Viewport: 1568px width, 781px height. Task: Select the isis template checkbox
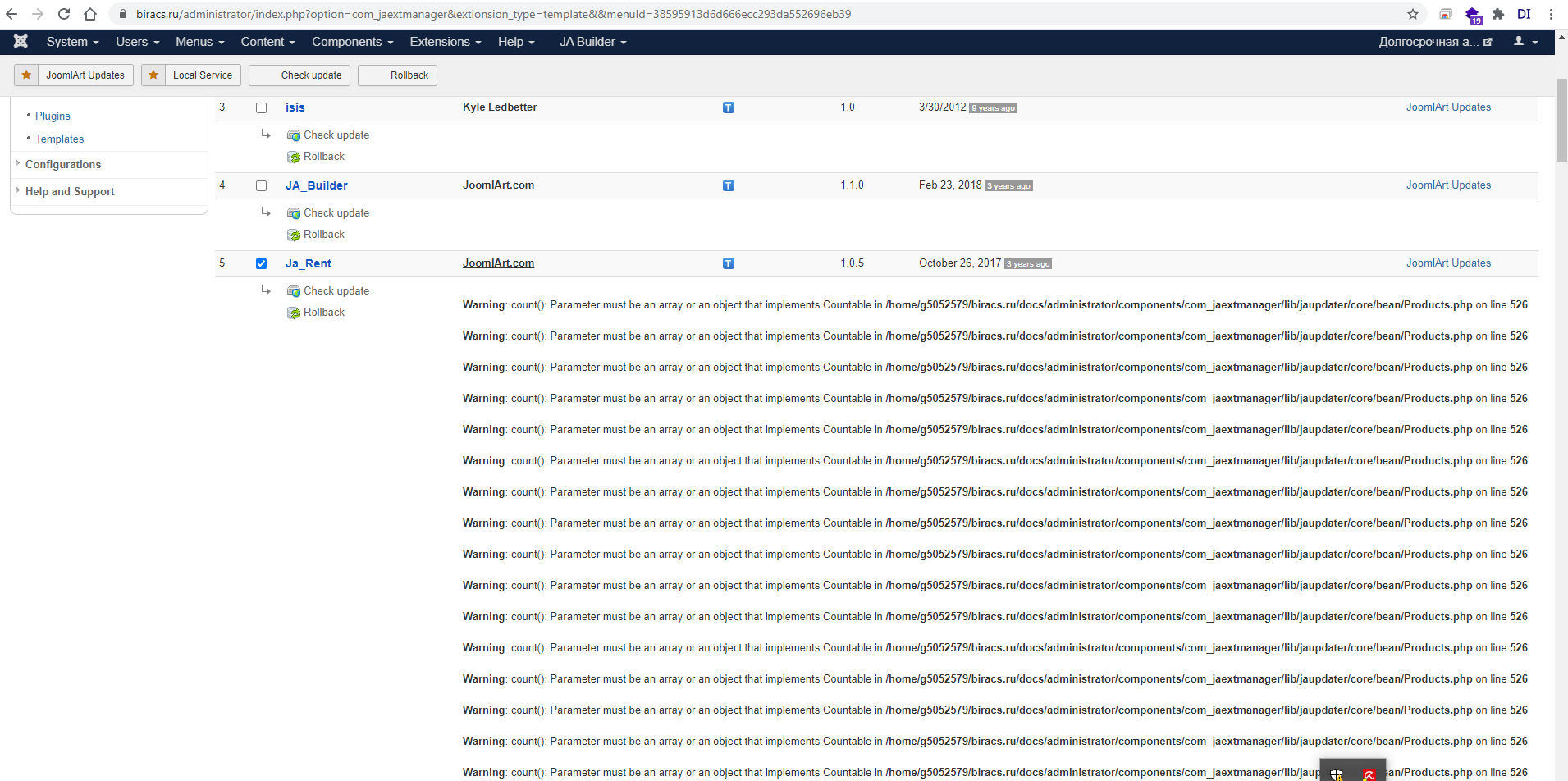[262, 107]
